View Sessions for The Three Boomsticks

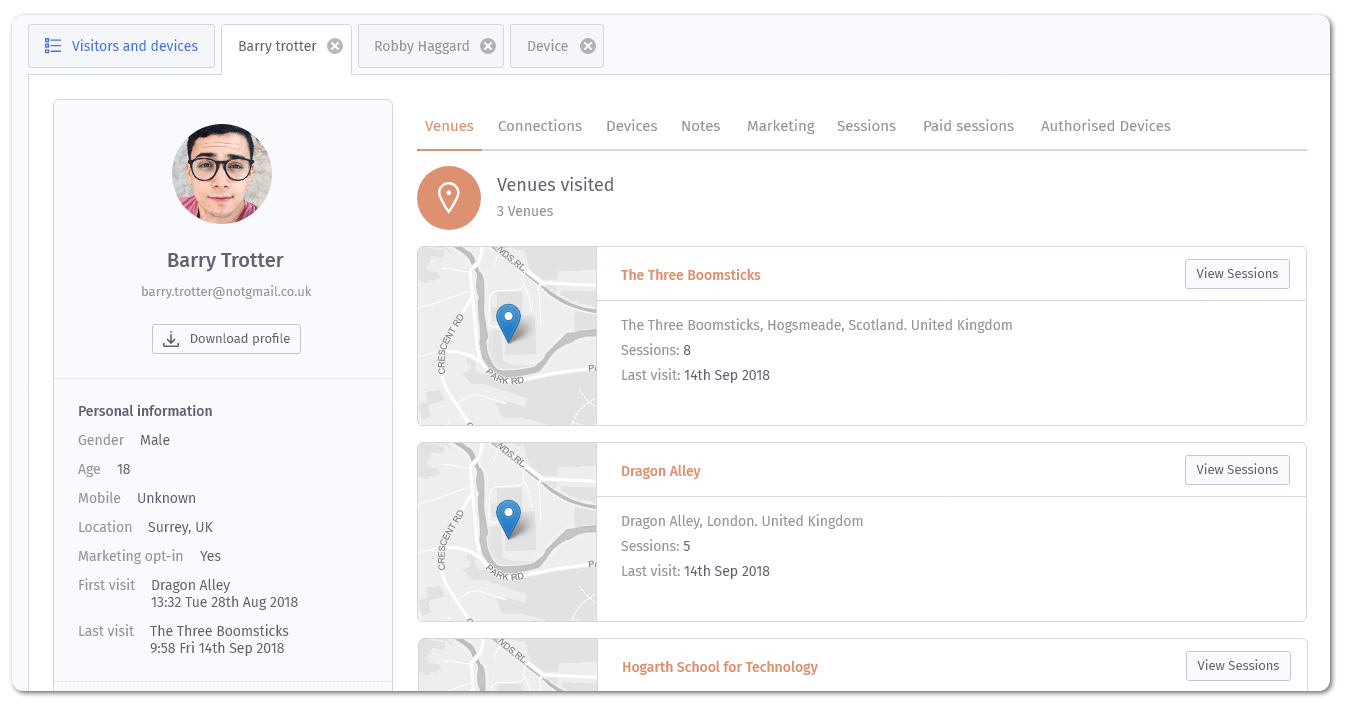pos(1237,273)
